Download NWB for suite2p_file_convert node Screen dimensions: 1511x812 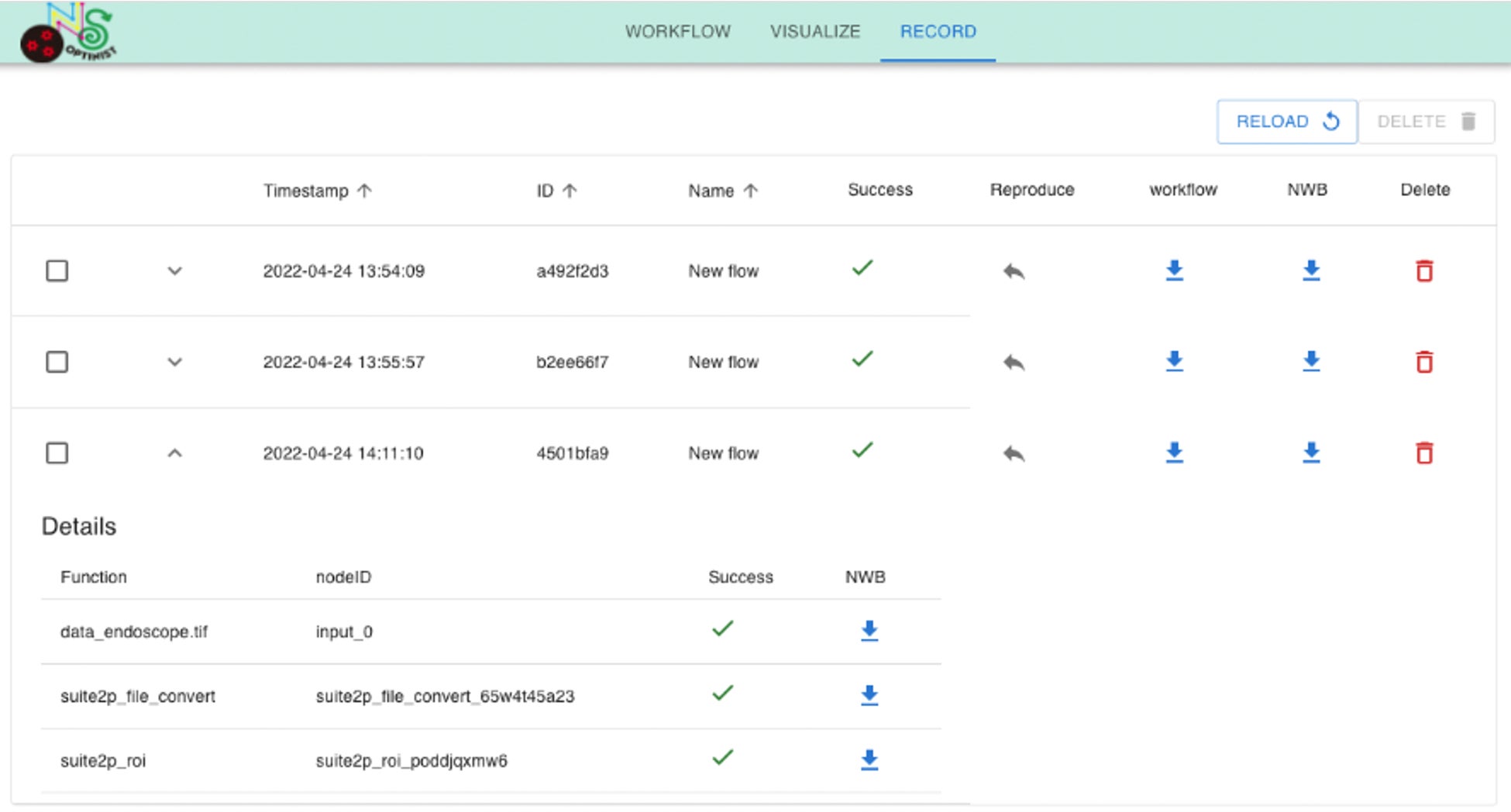click(x=869, y=696)
